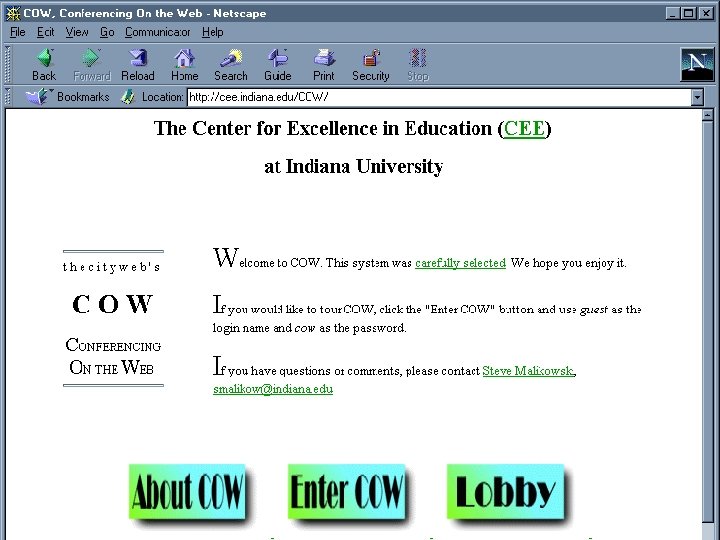Click the Lobby button
The width and height of the screenshot is (720, 540).
pyautogui.click(x=505, y=491)
